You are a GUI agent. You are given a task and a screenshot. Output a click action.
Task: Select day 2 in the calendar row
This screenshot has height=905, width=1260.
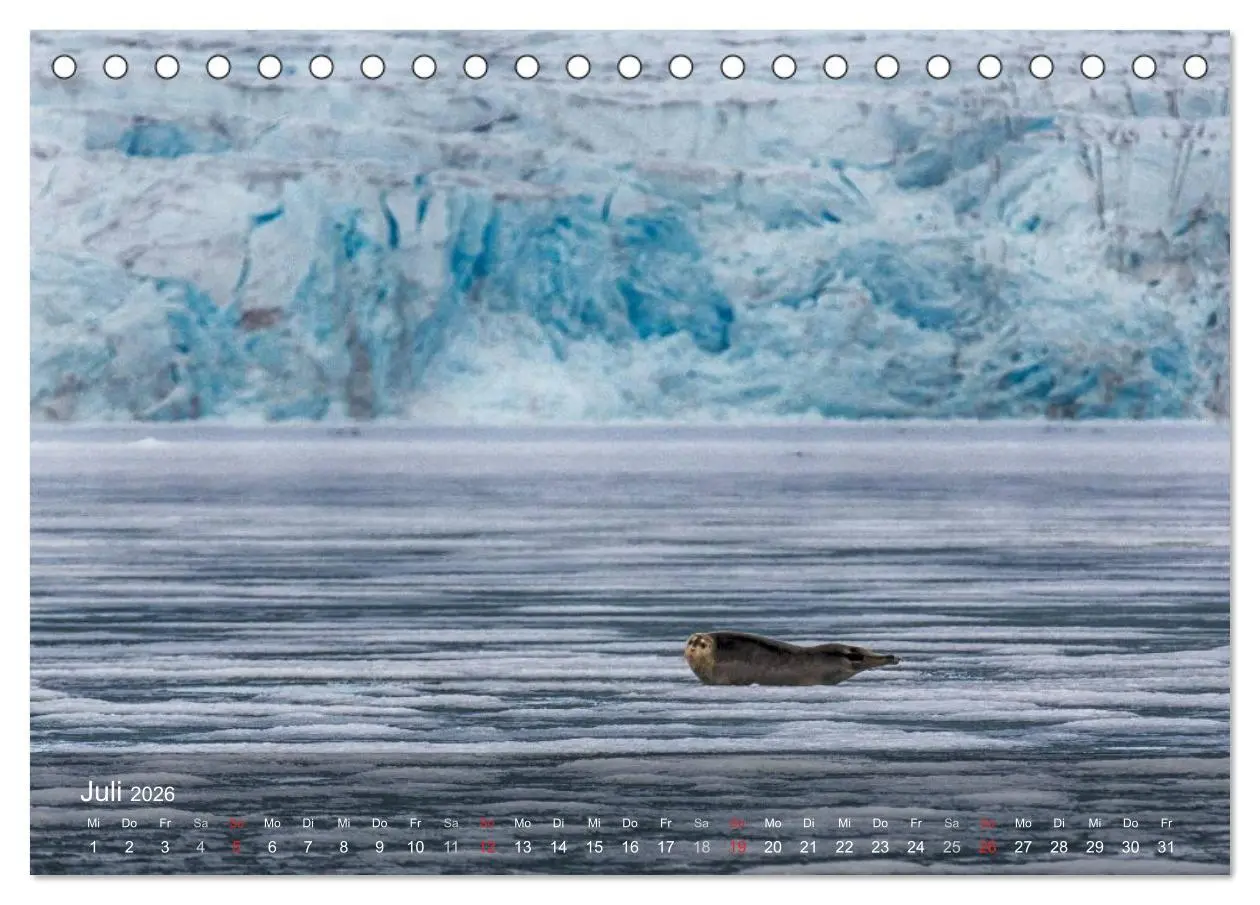[x=129, y=847]
